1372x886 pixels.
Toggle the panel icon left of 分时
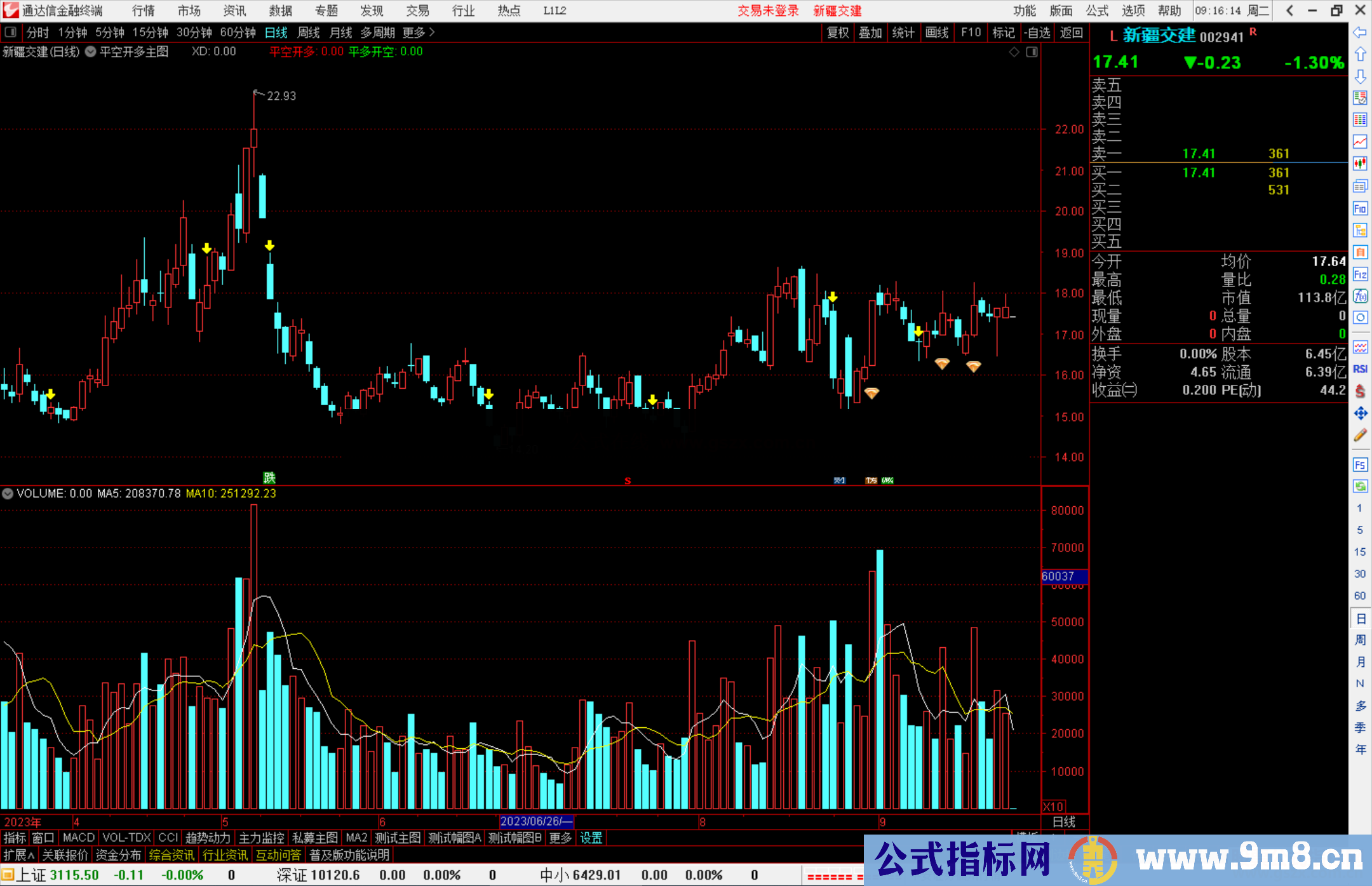coord(11,32)
